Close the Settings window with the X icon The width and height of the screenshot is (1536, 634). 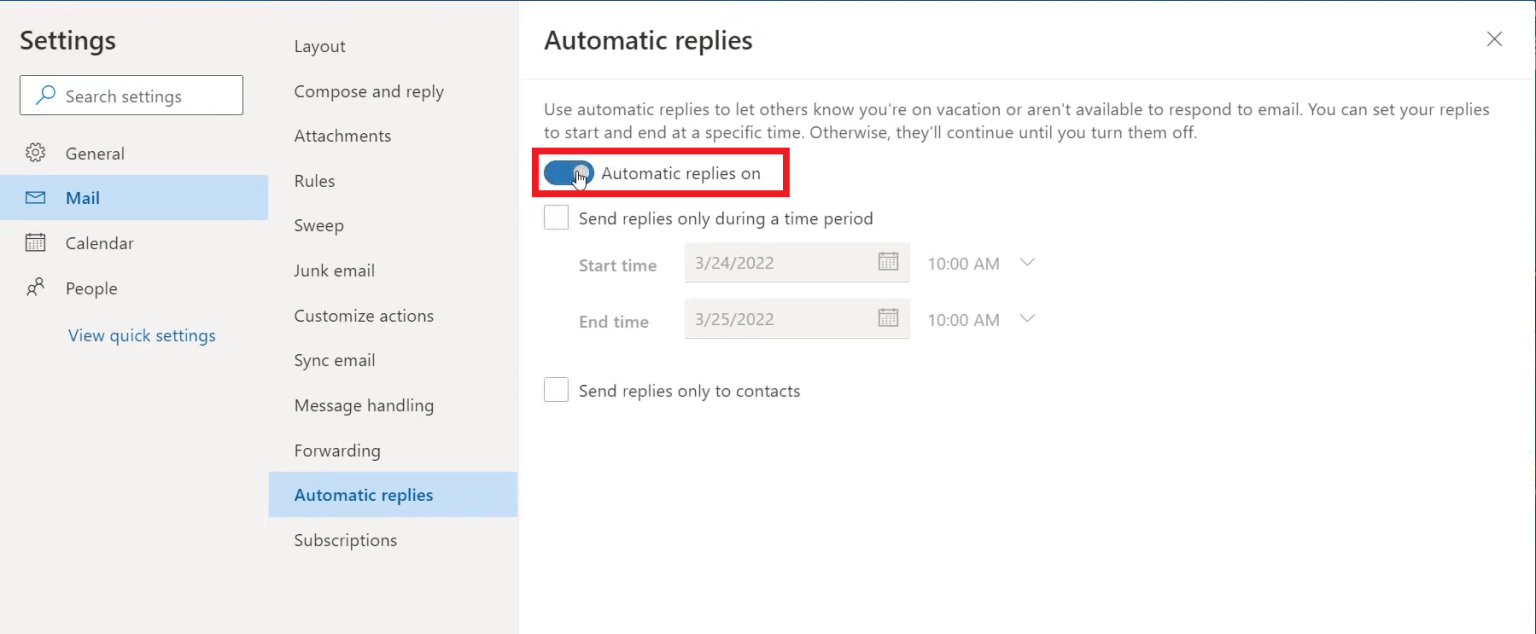click(1494, 39)
